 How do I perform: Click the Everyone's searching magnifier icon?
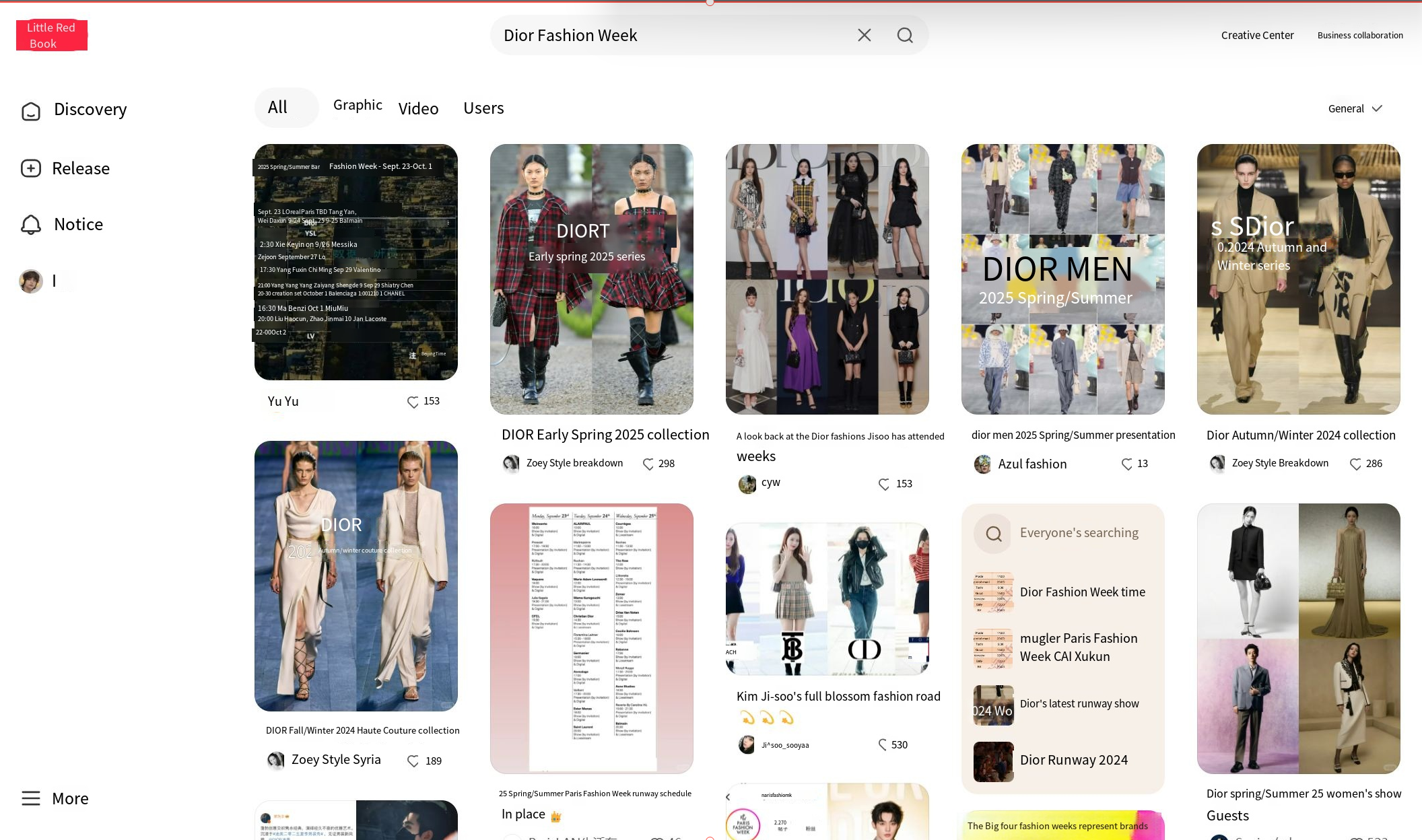pos(993,534)
